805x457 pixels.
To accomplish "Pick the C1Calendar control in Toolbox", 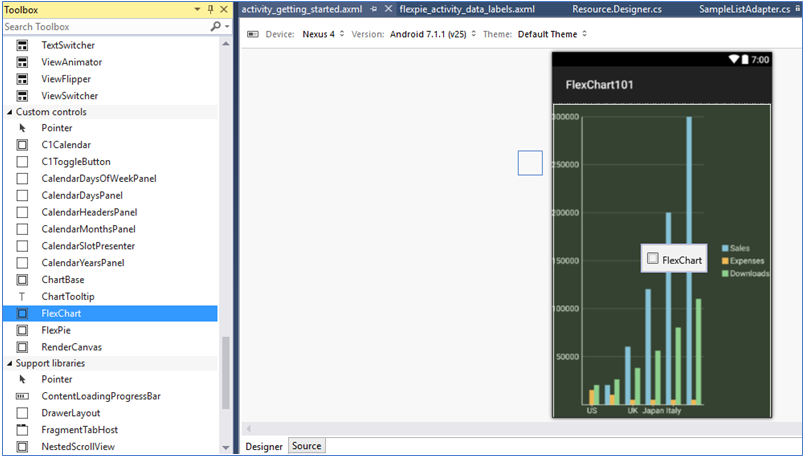I will 65,145.
